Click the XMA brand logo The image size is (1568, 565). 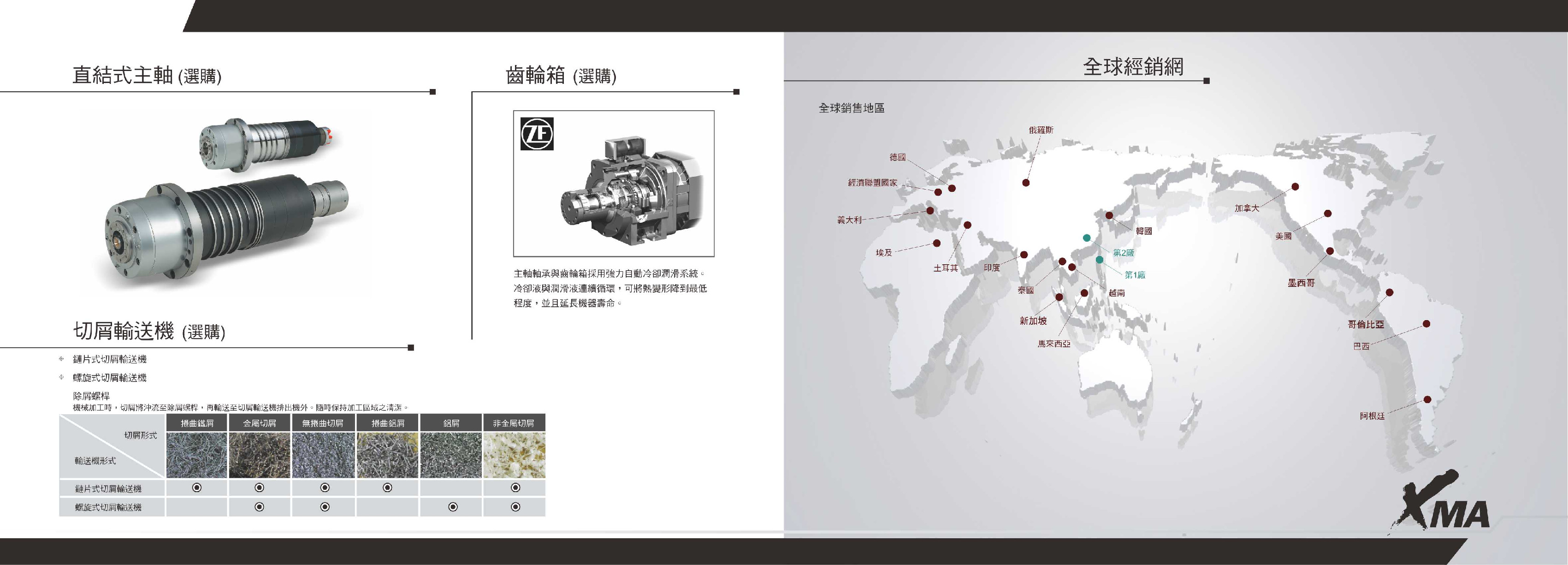tap(1442, 505)
